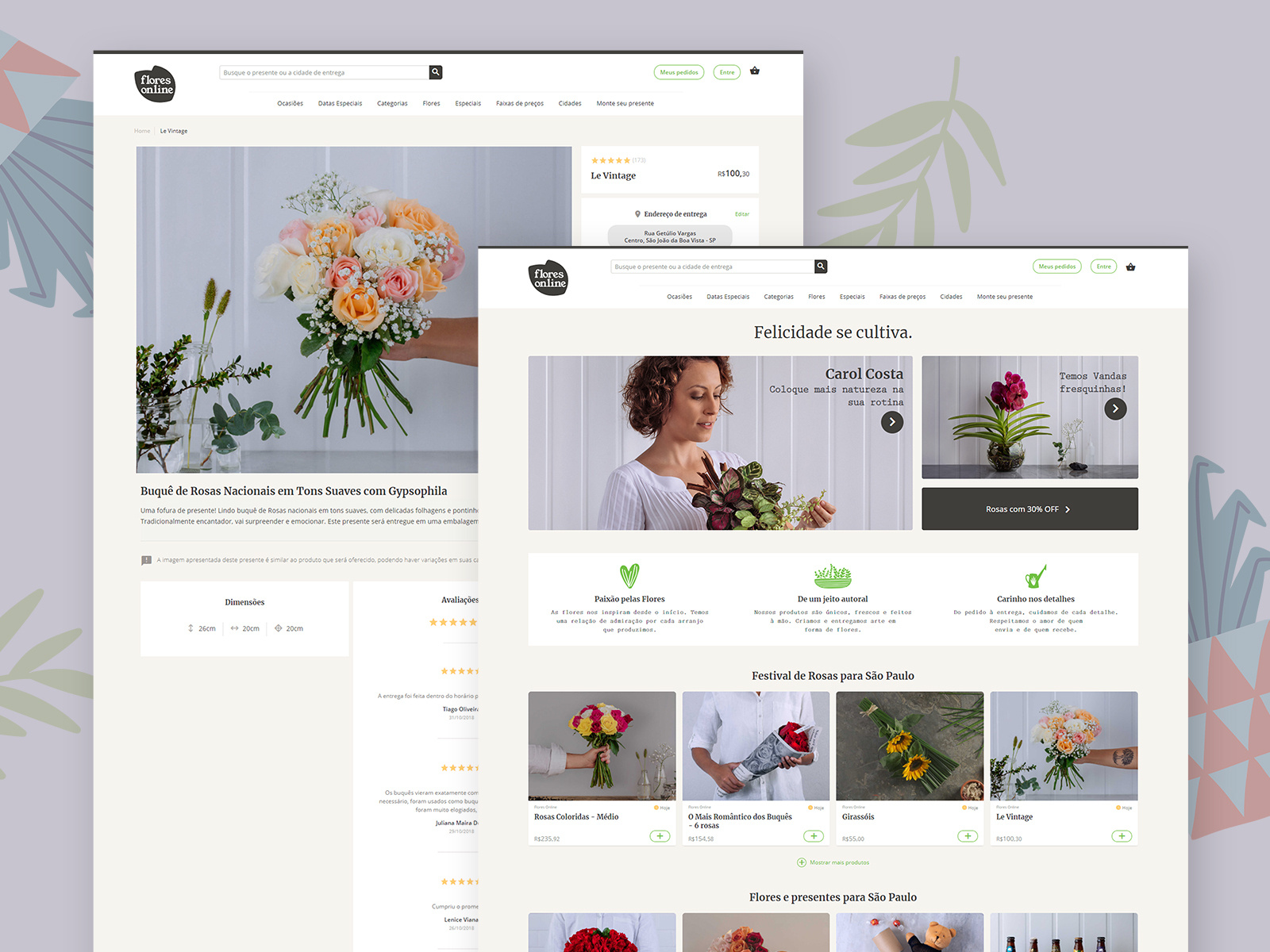Click the delivery location pin icon

pos(637,213)
